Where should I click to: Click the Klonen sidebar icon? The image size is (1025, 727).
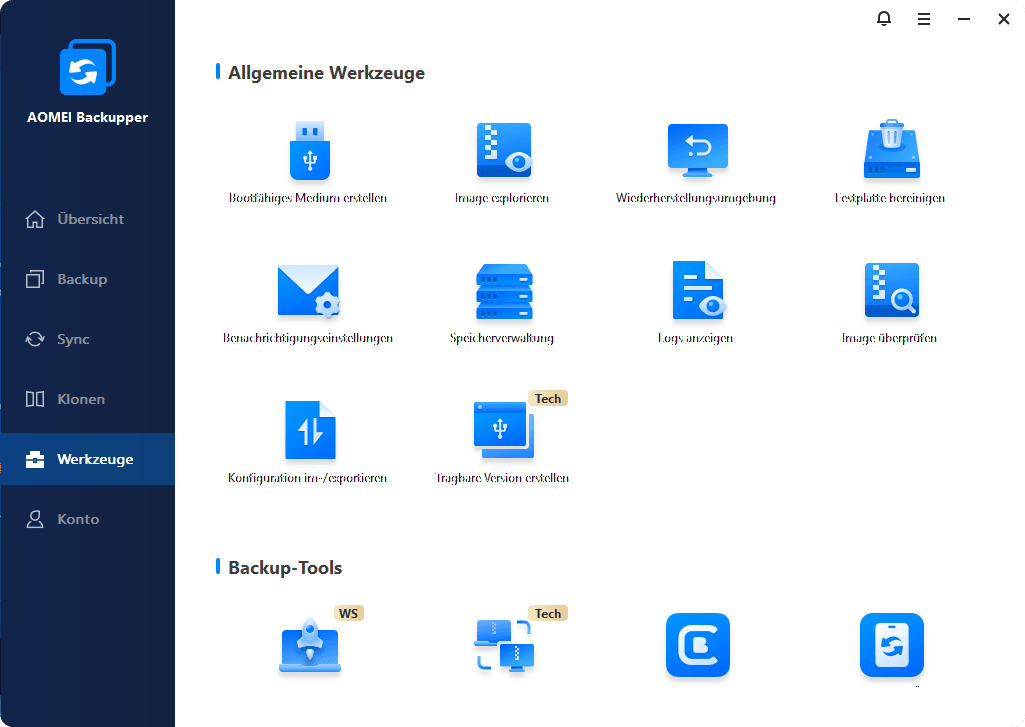(35, 399)
